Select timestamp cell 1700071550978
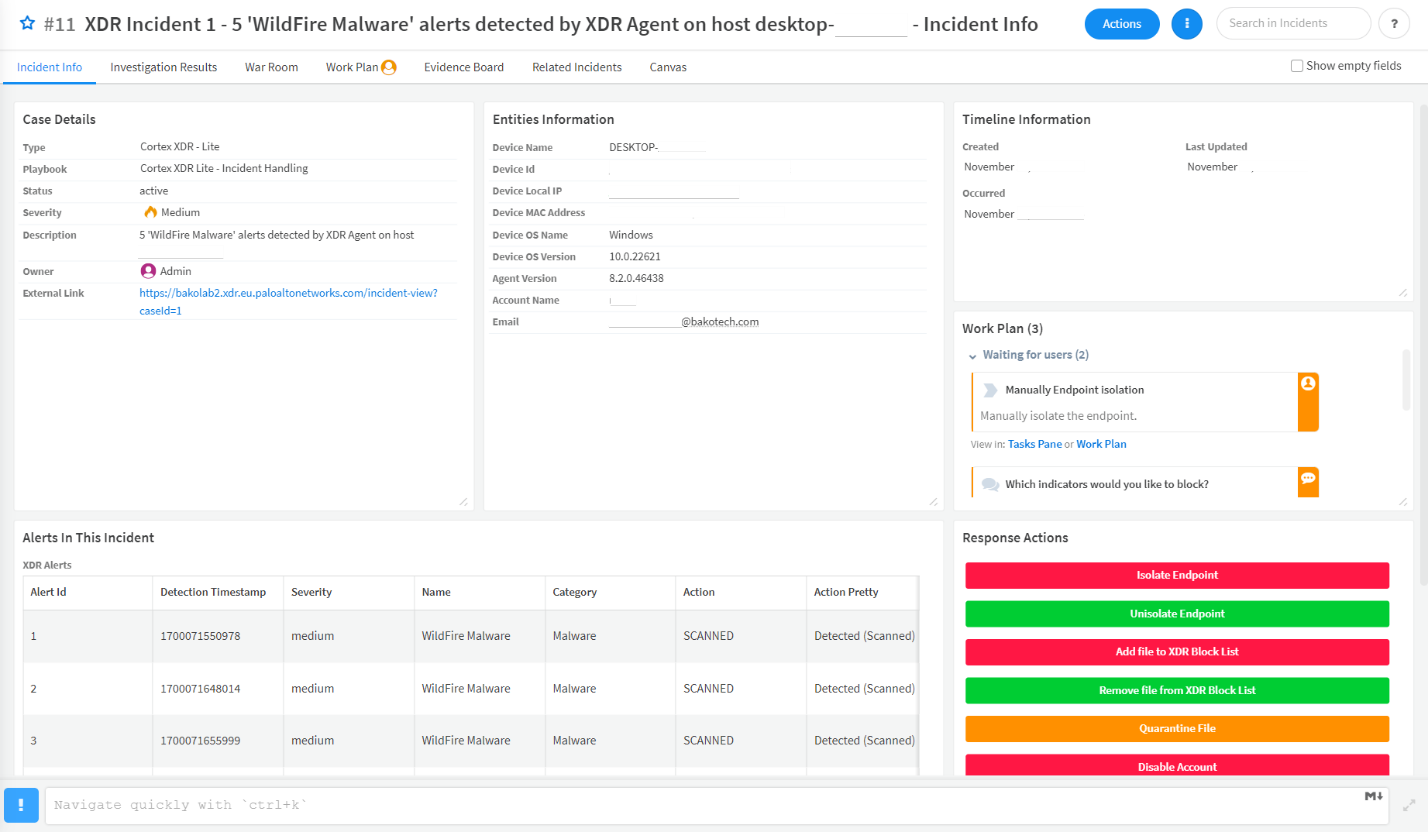Screen dimensions: 1428x832 (x=200, y=636)
